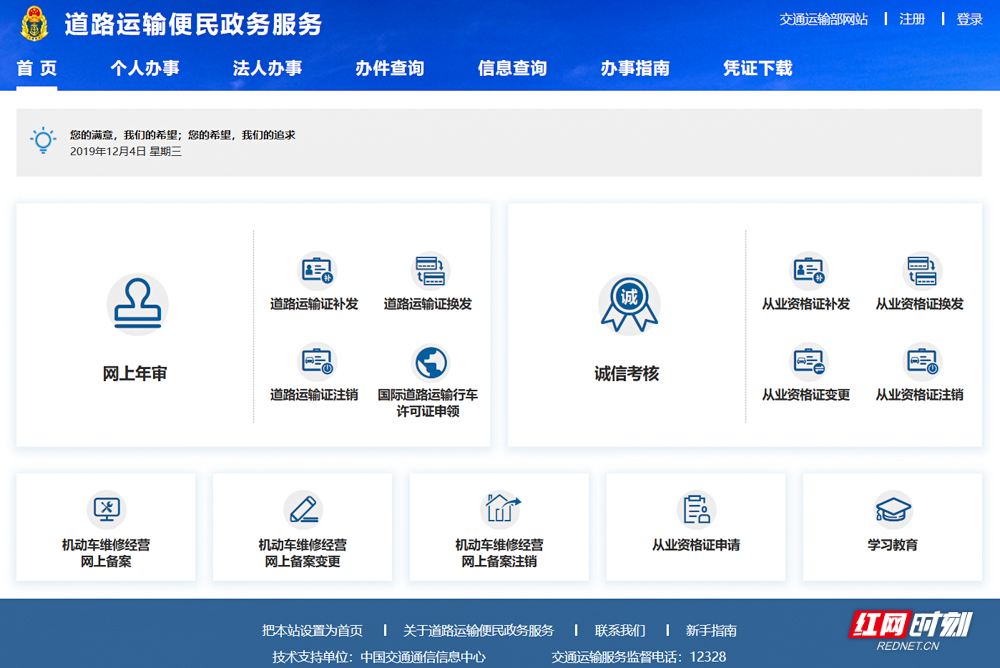Click 学习教育 graduation cap icon
1000x668 pixels.
[x=892, y=509]
